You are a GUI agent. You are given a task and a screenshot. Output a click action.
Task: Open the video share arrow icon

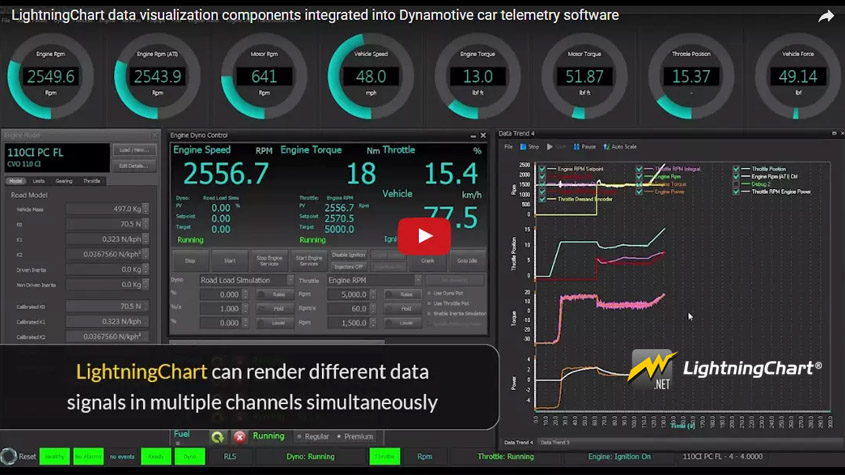[x=826, y=17]
